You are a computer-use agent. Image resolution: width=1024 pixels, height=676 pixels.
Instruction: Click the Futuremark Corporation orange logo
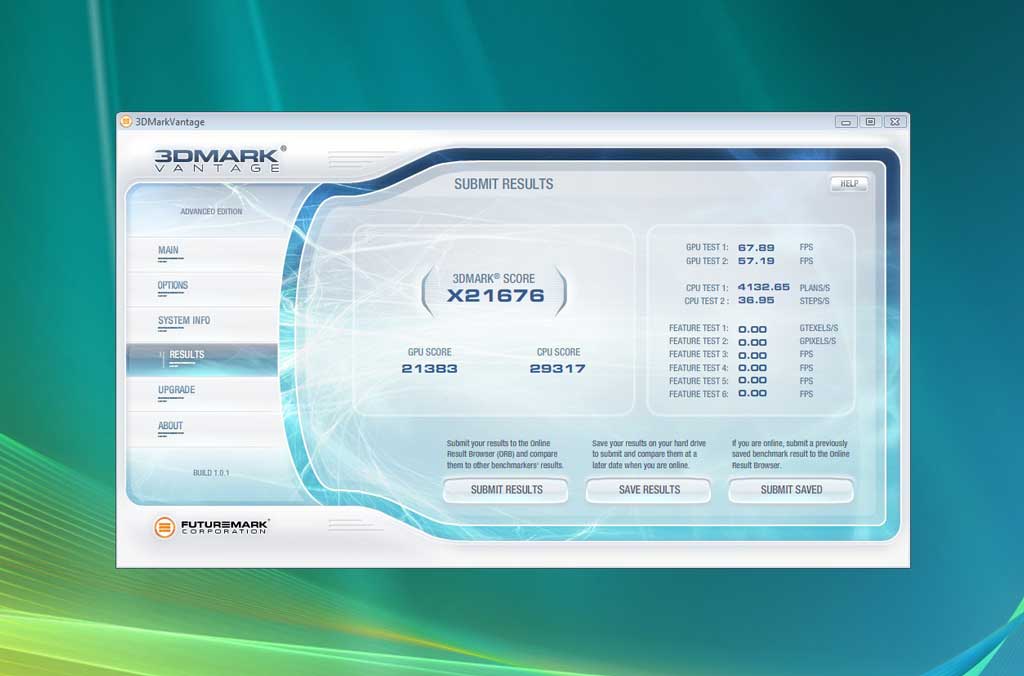tap(165, 526)
